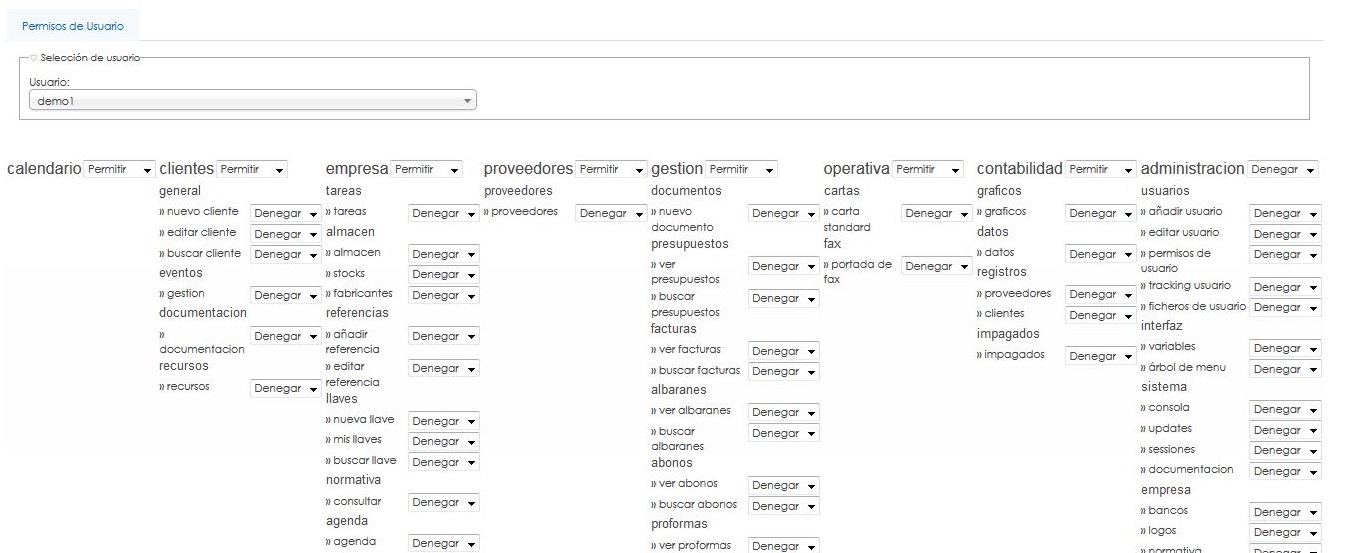The image size is (1356, 553).
Task: Open the ver facturas permission dropdown
Action: pos(784,352)
